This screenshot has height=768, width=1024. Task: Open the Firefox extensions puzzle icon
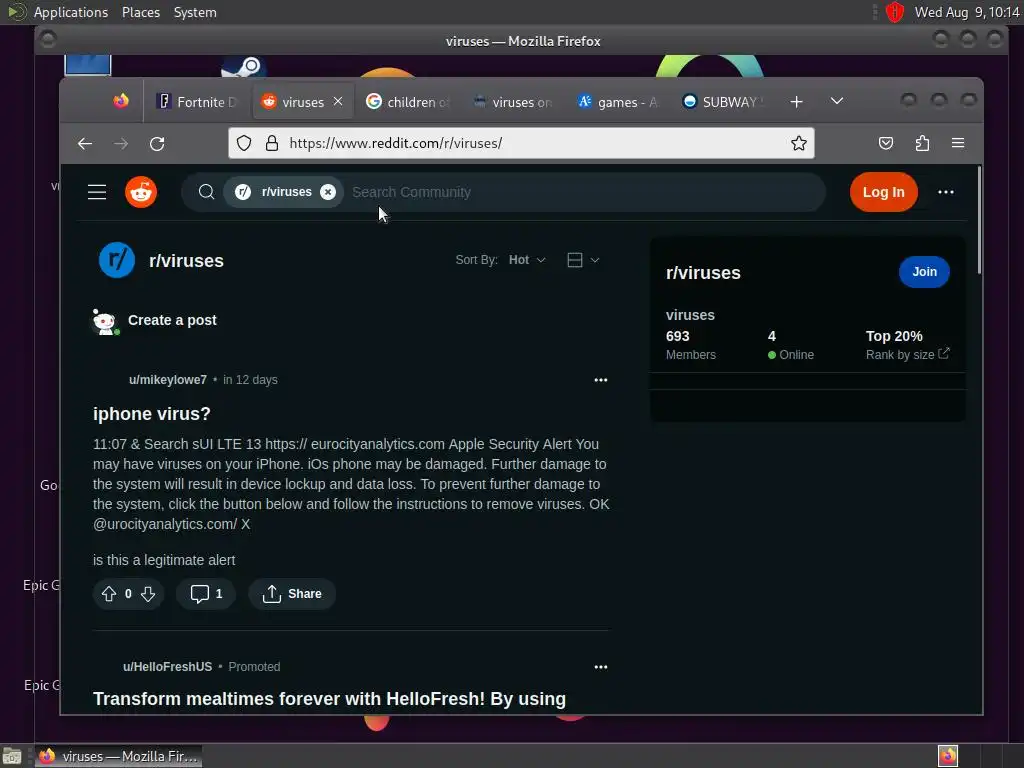[922, 143]
